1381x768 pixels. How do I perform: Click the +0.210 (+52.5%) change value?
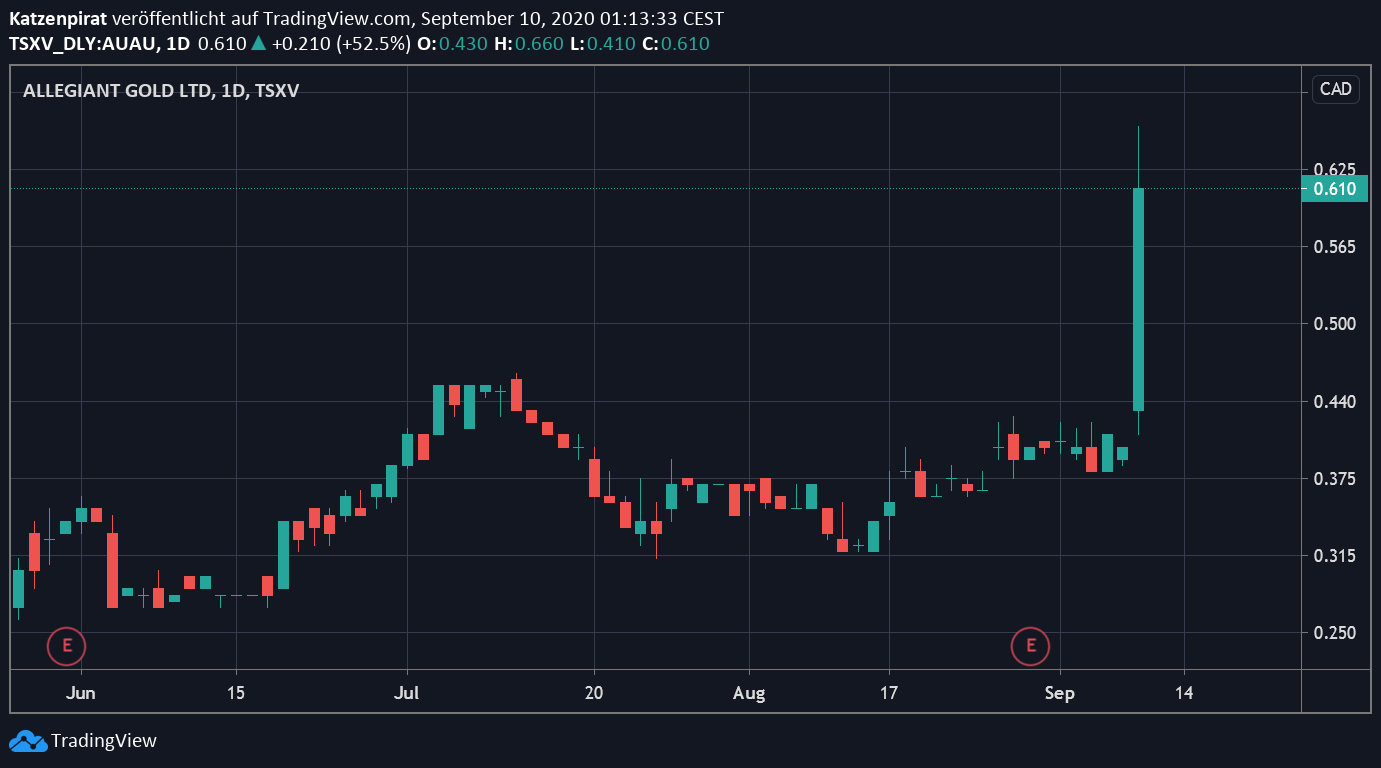(341, 43)
